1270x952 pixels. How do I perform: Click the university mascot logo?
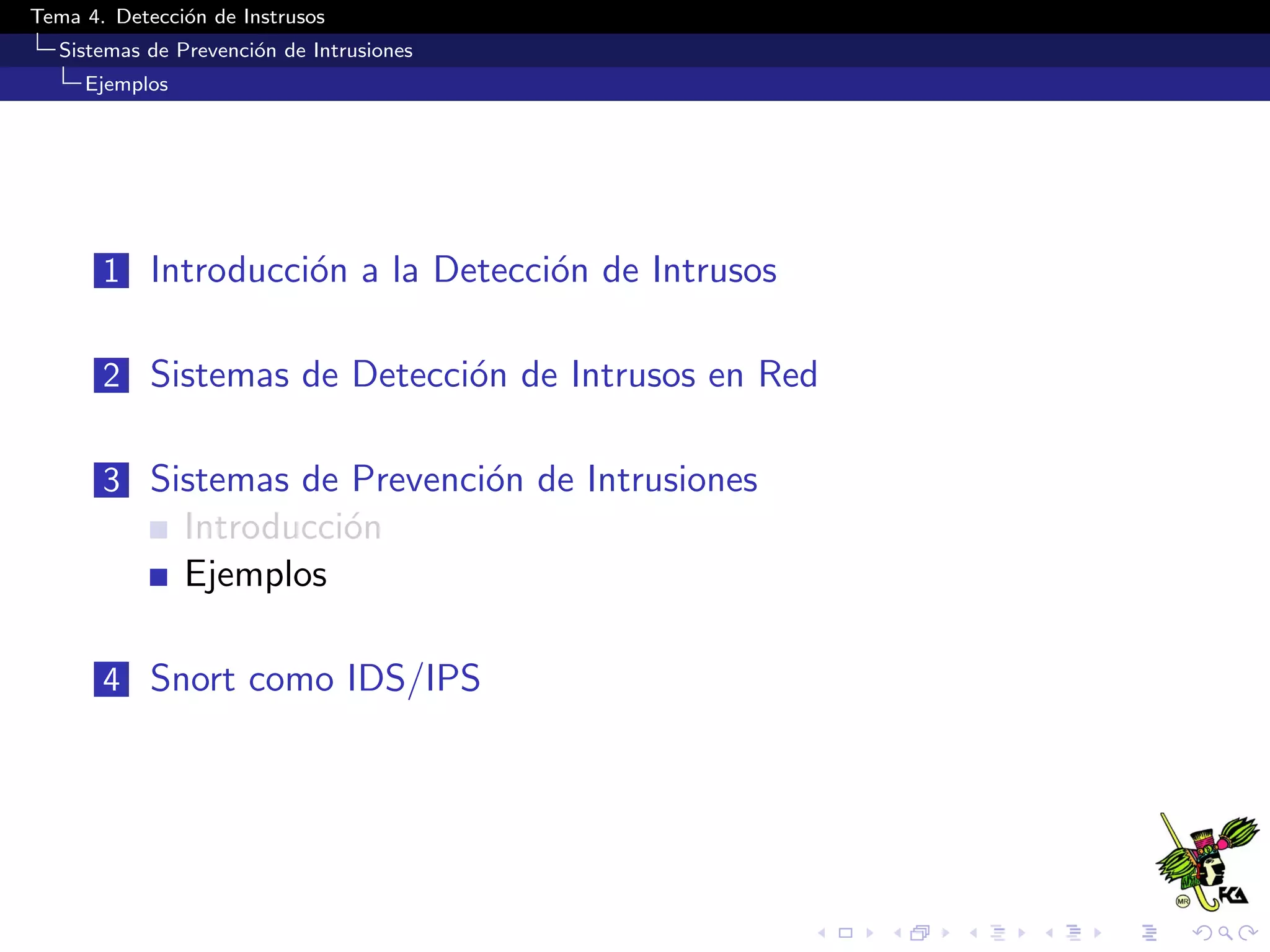(1207, 862)
